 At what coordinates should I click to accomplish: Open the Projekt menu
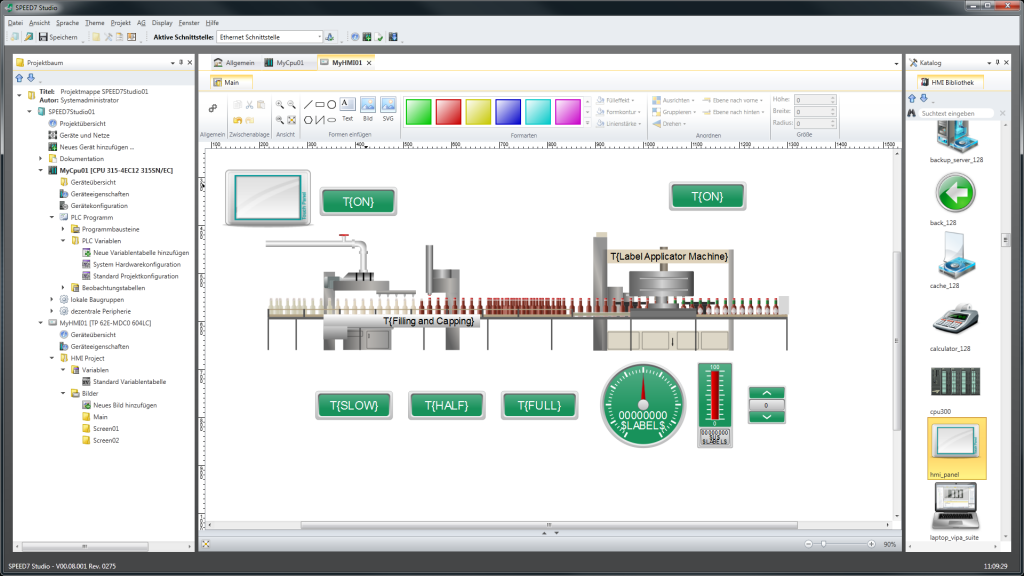point(120,23)
